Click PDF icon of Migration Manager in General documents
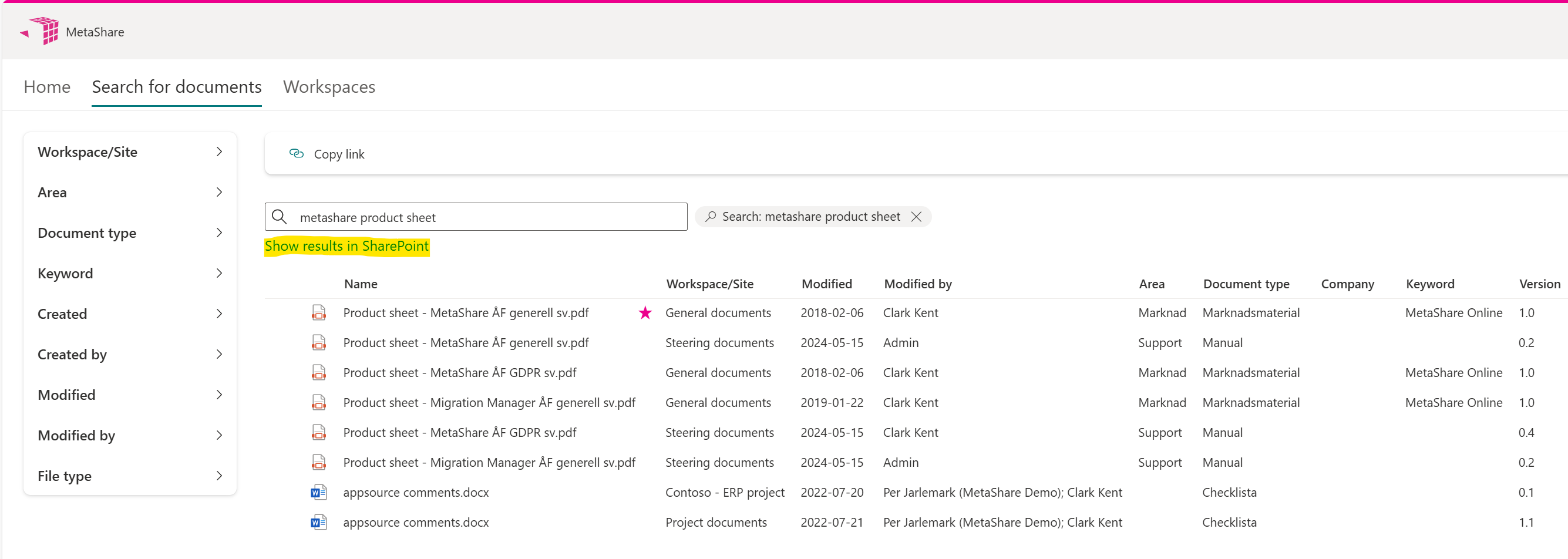 [x=318, y=402]
